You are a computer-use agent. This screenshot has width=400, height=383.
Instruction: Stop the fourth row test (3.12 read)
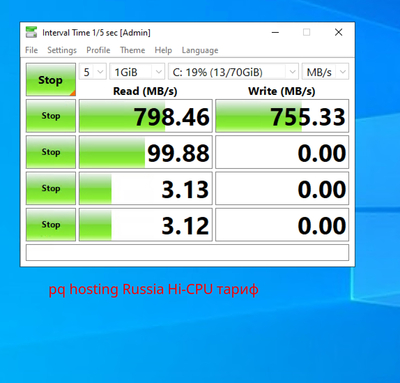point(51,224)
